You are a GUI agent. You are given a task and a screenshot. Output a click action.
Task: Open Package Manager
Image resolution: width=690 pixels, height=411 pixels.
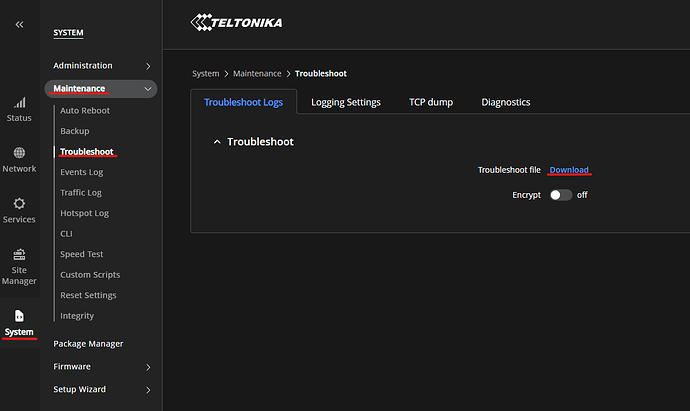click(88, 344)
